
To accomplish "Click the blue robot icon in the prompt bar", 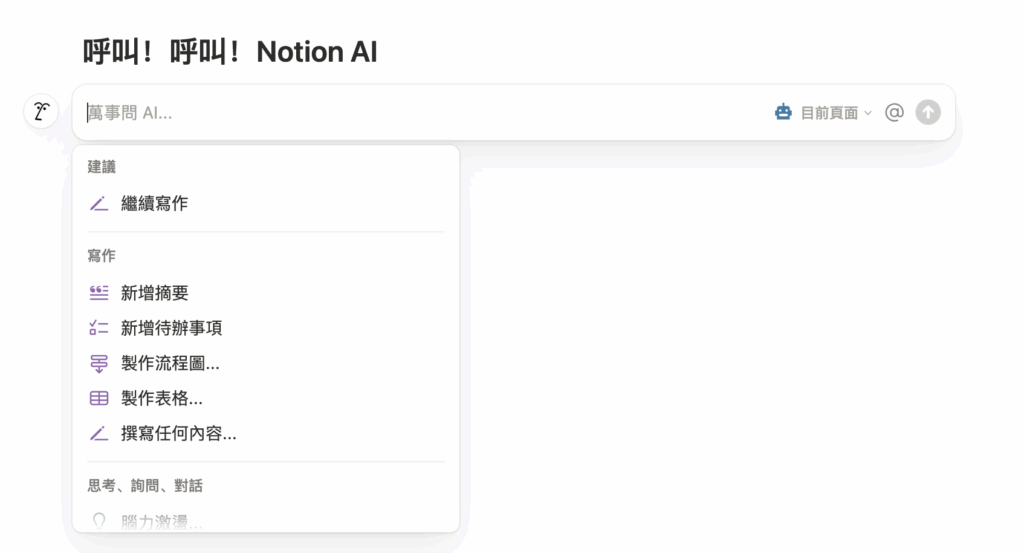I will tap(783, 113).
